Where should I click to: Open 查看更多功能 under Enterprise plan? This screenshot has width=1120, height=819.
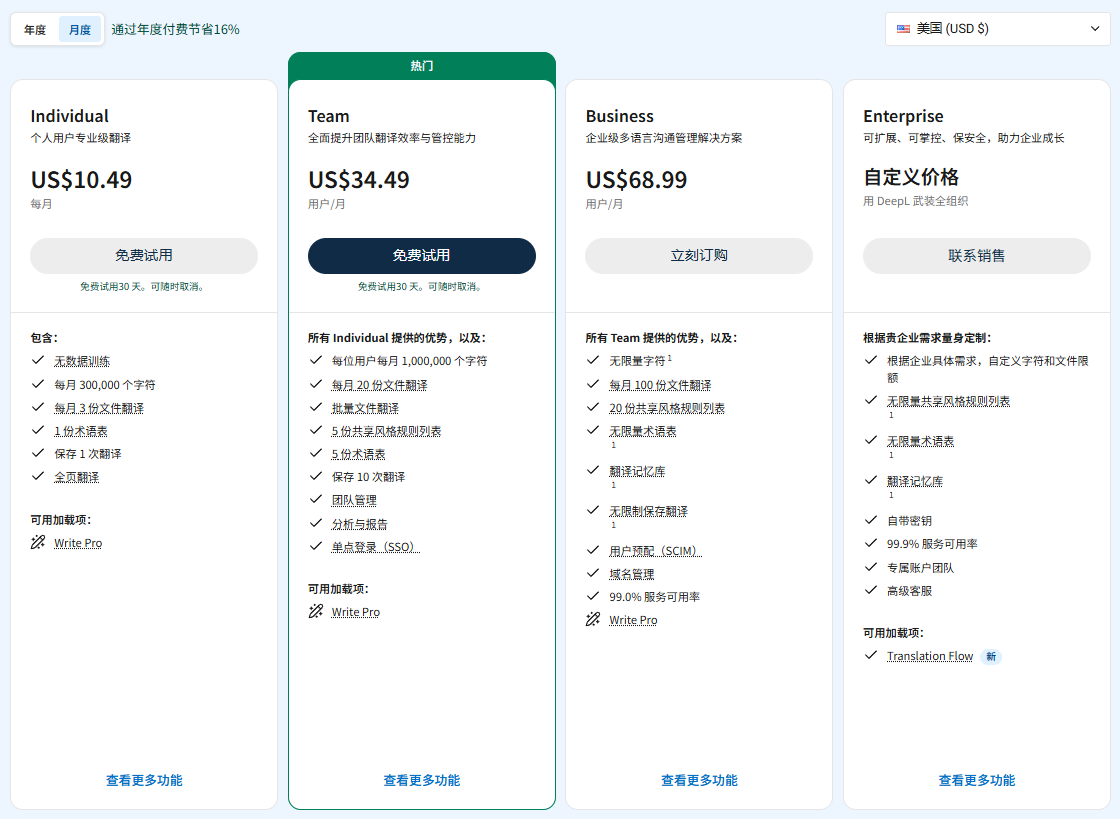pos(976,780)
